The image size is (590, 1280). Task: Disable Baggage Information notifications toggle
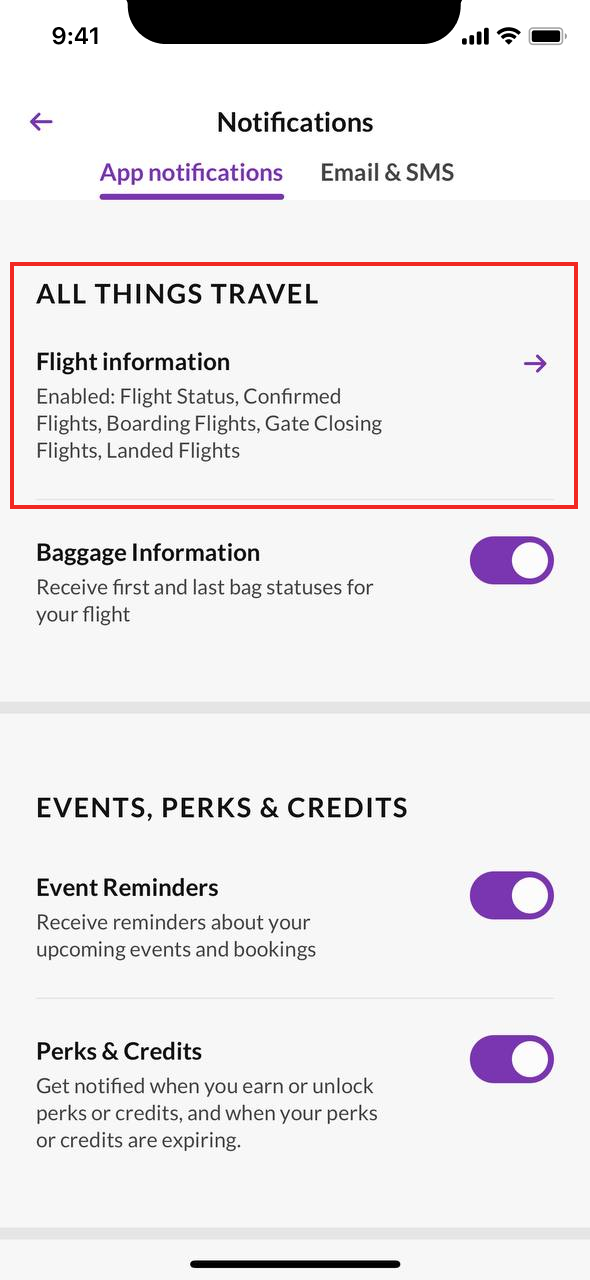pyautogui.click(x=512, y=560)
